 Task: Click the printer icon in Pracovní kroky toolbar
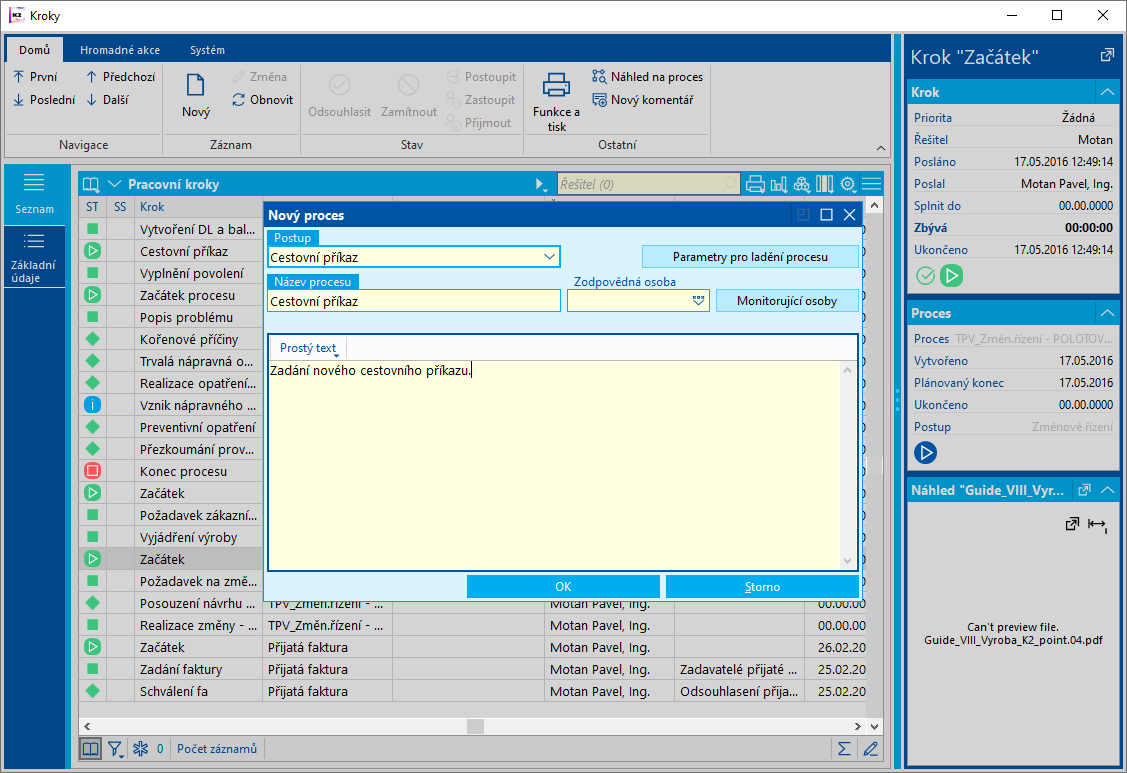756,184
